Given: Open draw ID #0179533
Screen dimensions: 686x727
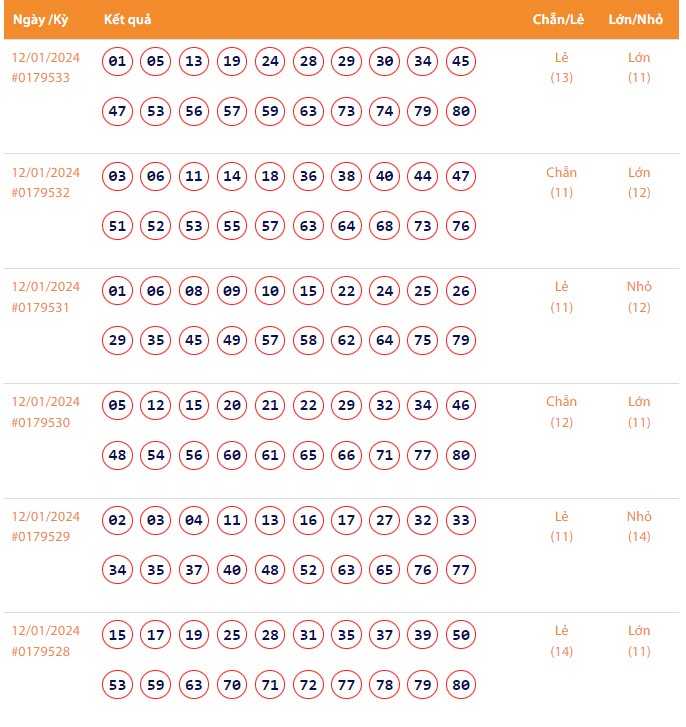Looking at the screenshot, I should pyautogui.click(x=41, y=78).
